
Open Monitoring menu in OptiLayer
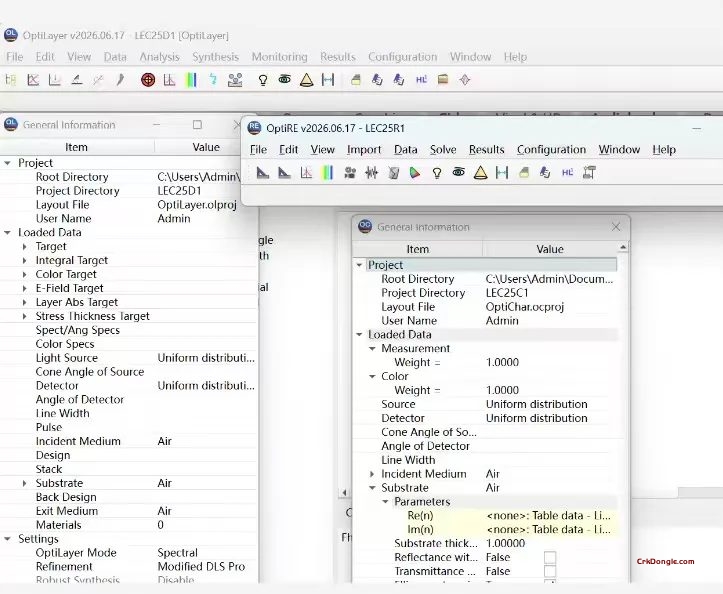point(279,57)
